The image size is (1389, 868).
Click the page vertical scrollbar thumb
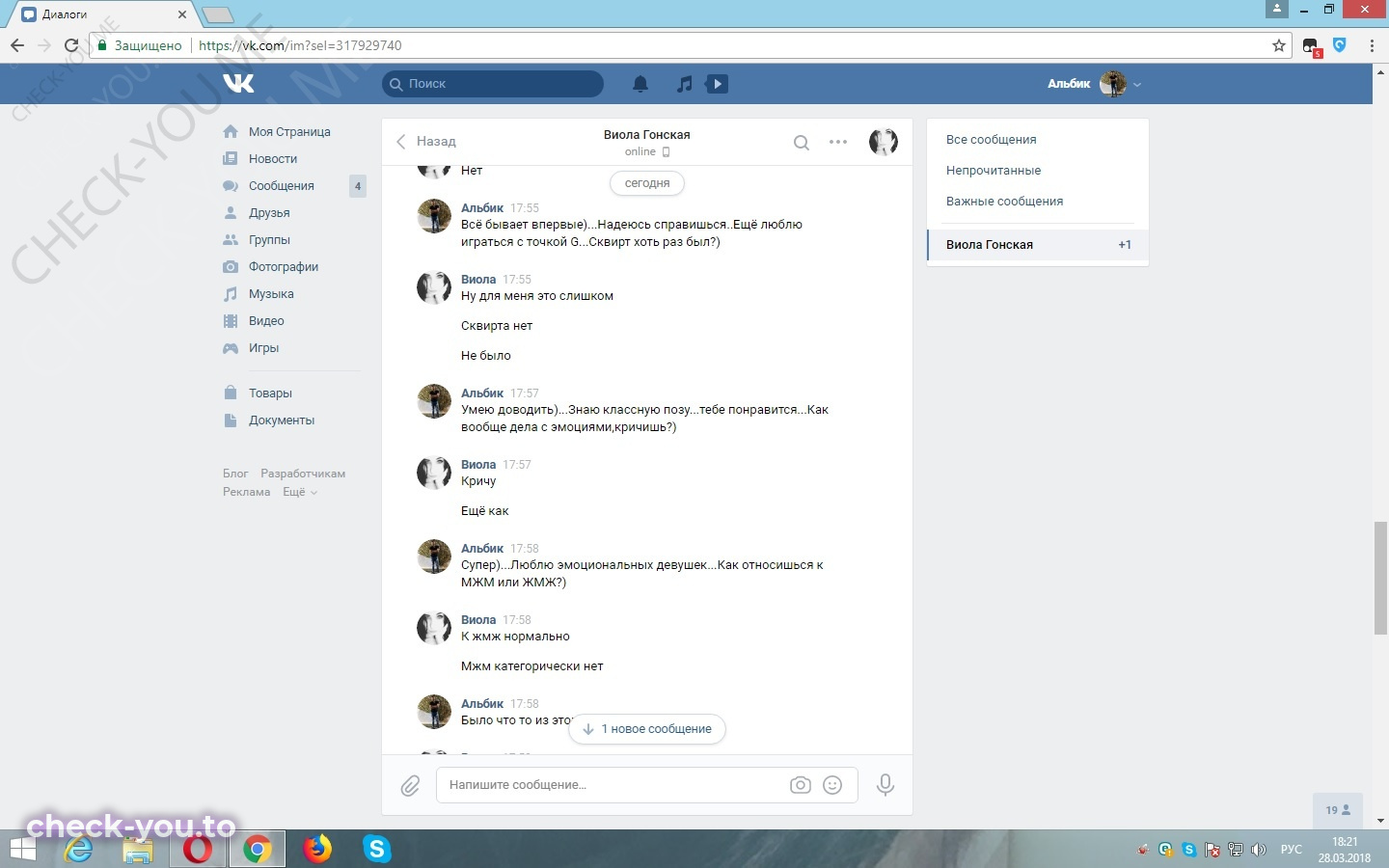1380,578
